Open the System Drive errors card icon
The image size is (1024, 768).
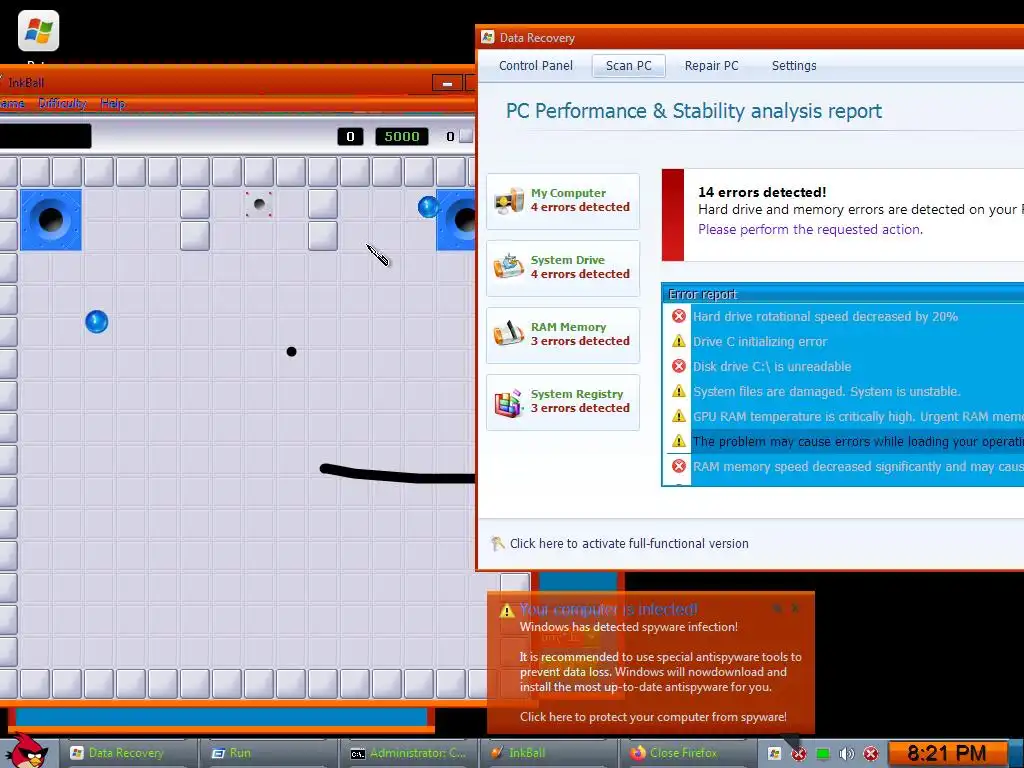tap(509, 267)
